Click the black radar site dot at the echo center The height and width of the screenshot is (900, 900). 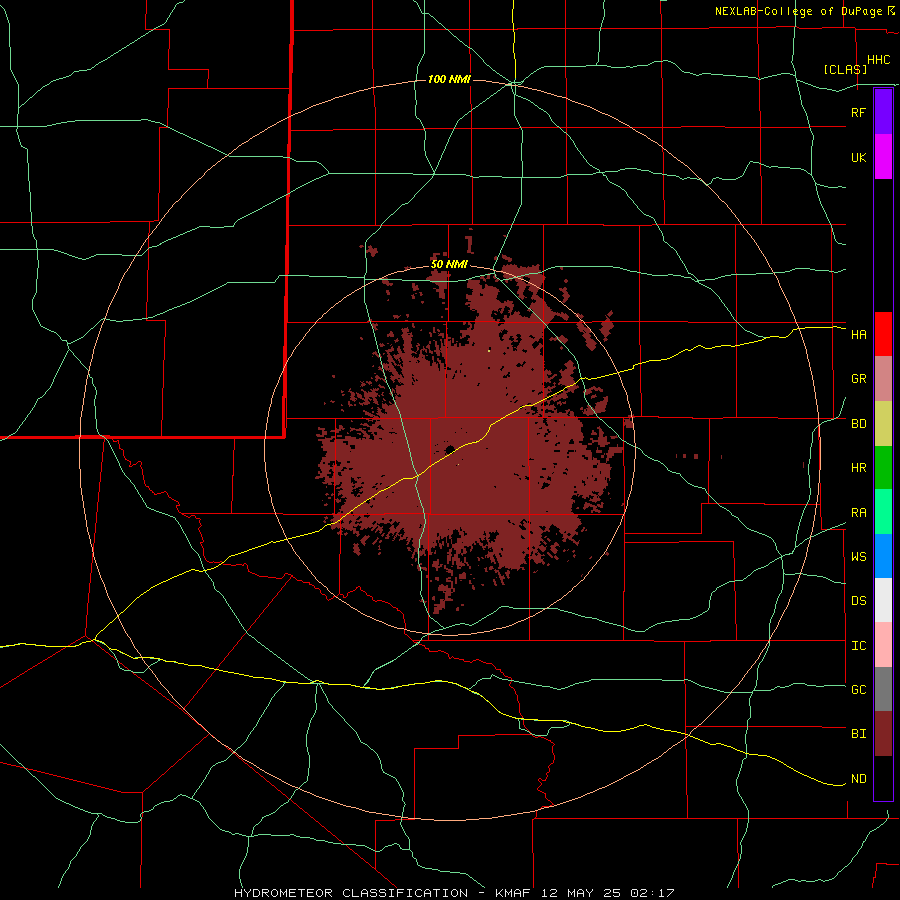tap(449, 449)
